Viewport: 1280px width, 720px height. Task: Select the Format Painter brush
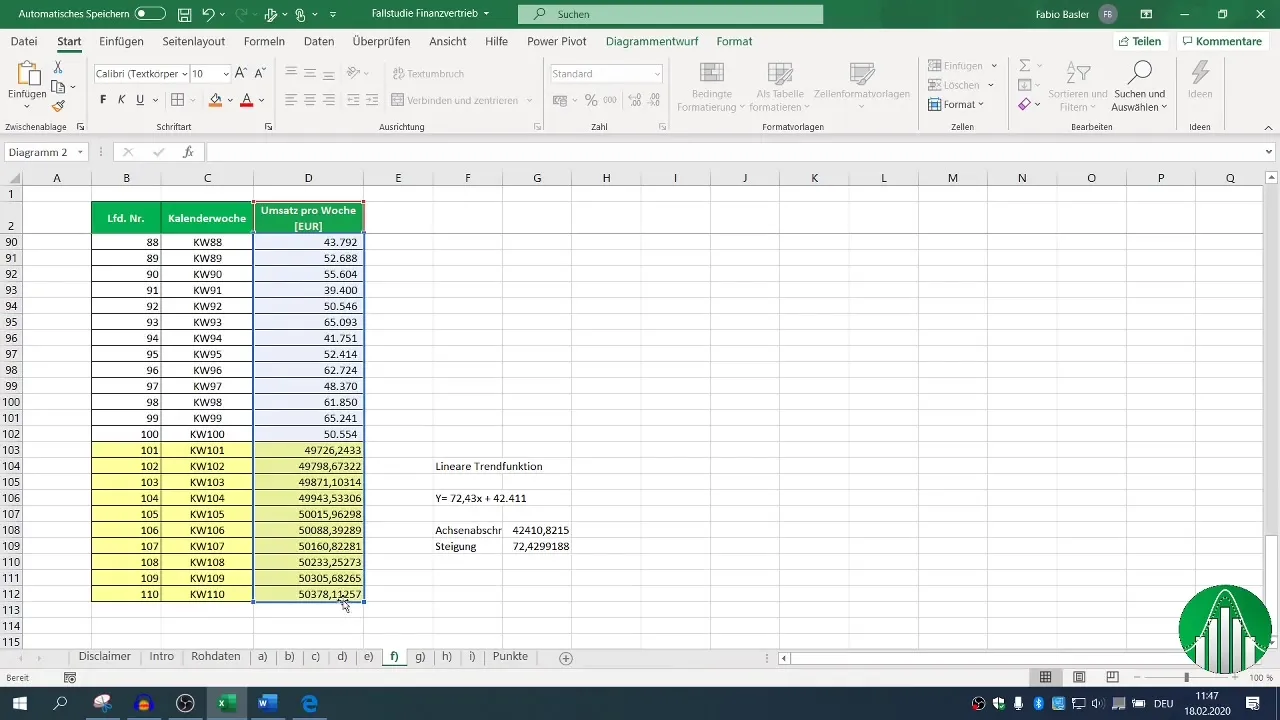[58, 106]
